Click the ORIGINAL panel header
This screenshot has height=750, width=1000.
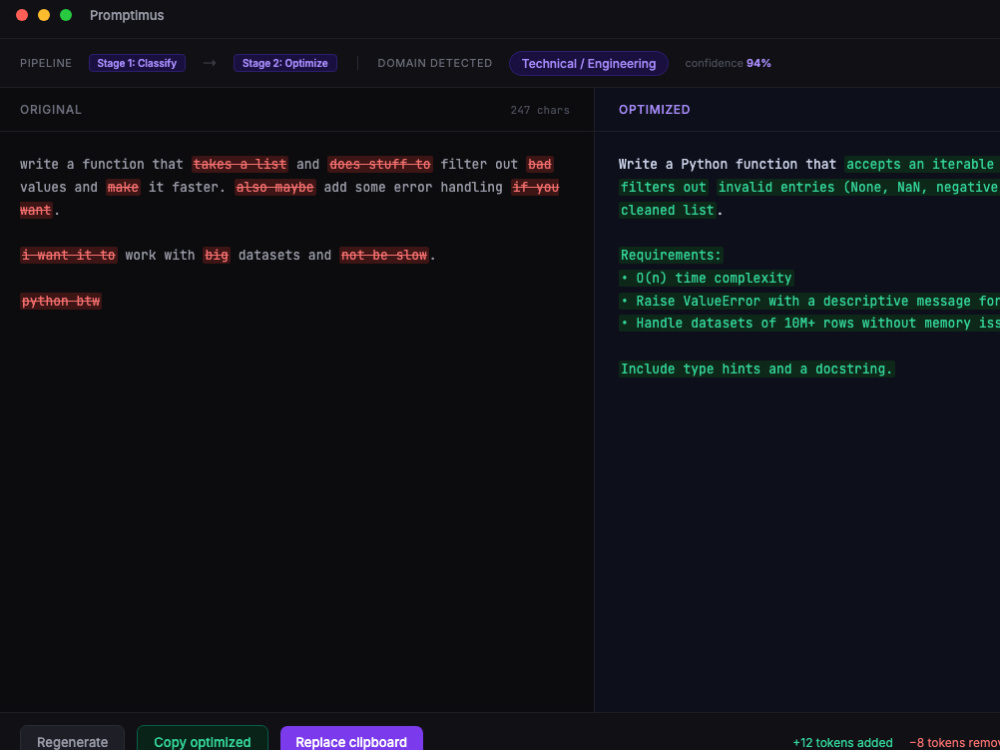pos(51,110)
